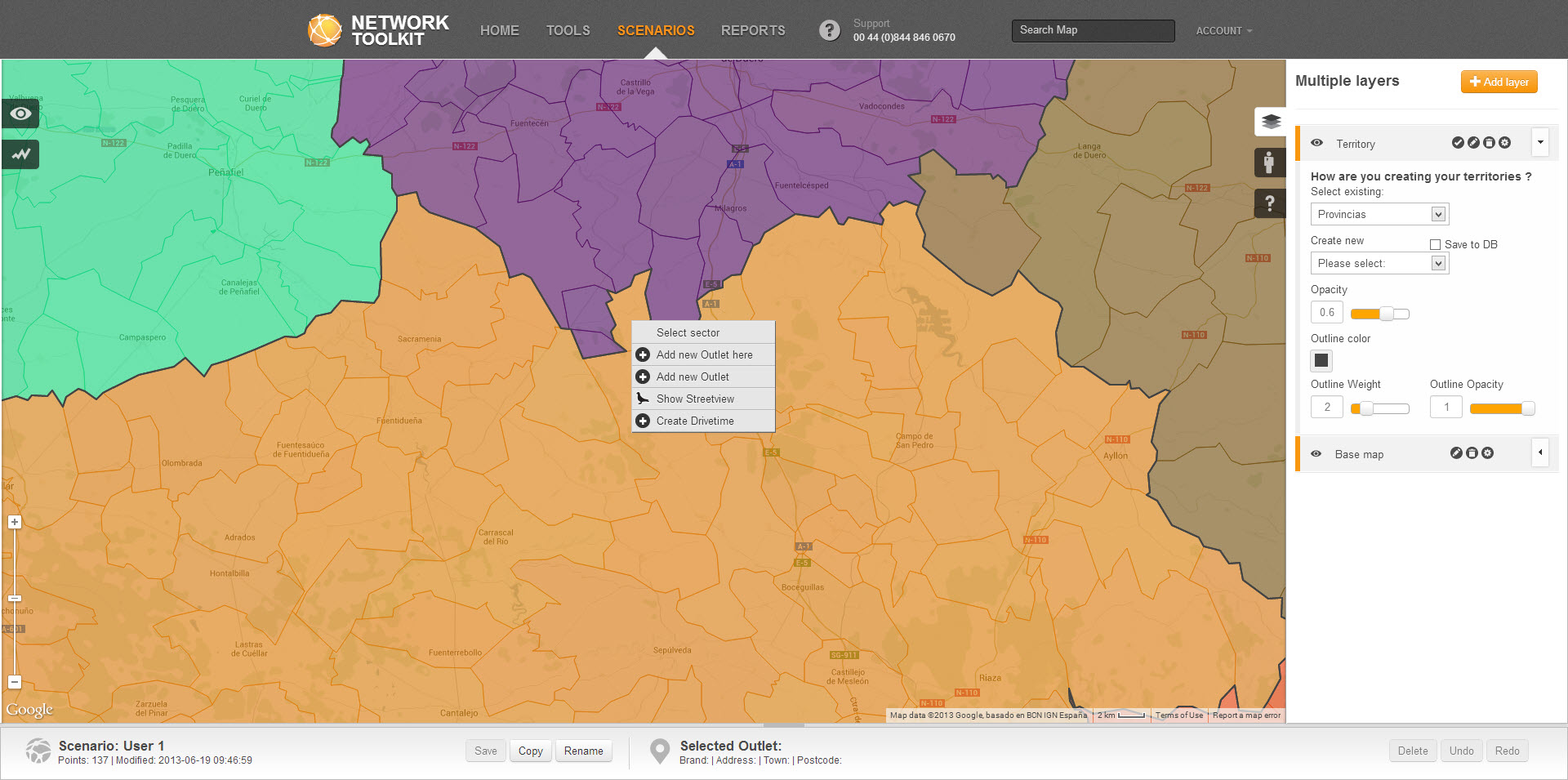
Task: Open the chart graph tool on map
Action: 20,154
